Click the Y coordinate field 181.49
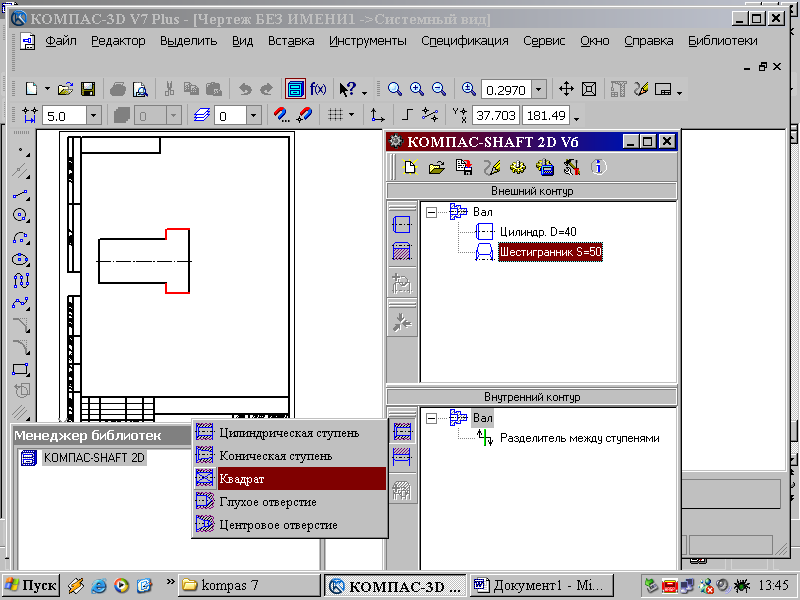Screen dimensions: 800x600 coord(546,116)
